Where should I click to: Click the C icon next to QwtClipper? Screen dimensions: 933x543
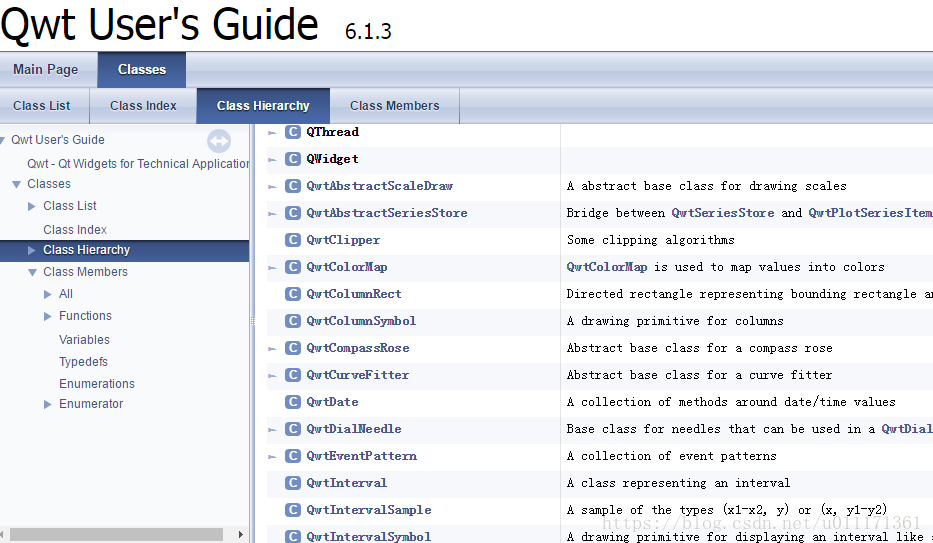tap(293, 240)
